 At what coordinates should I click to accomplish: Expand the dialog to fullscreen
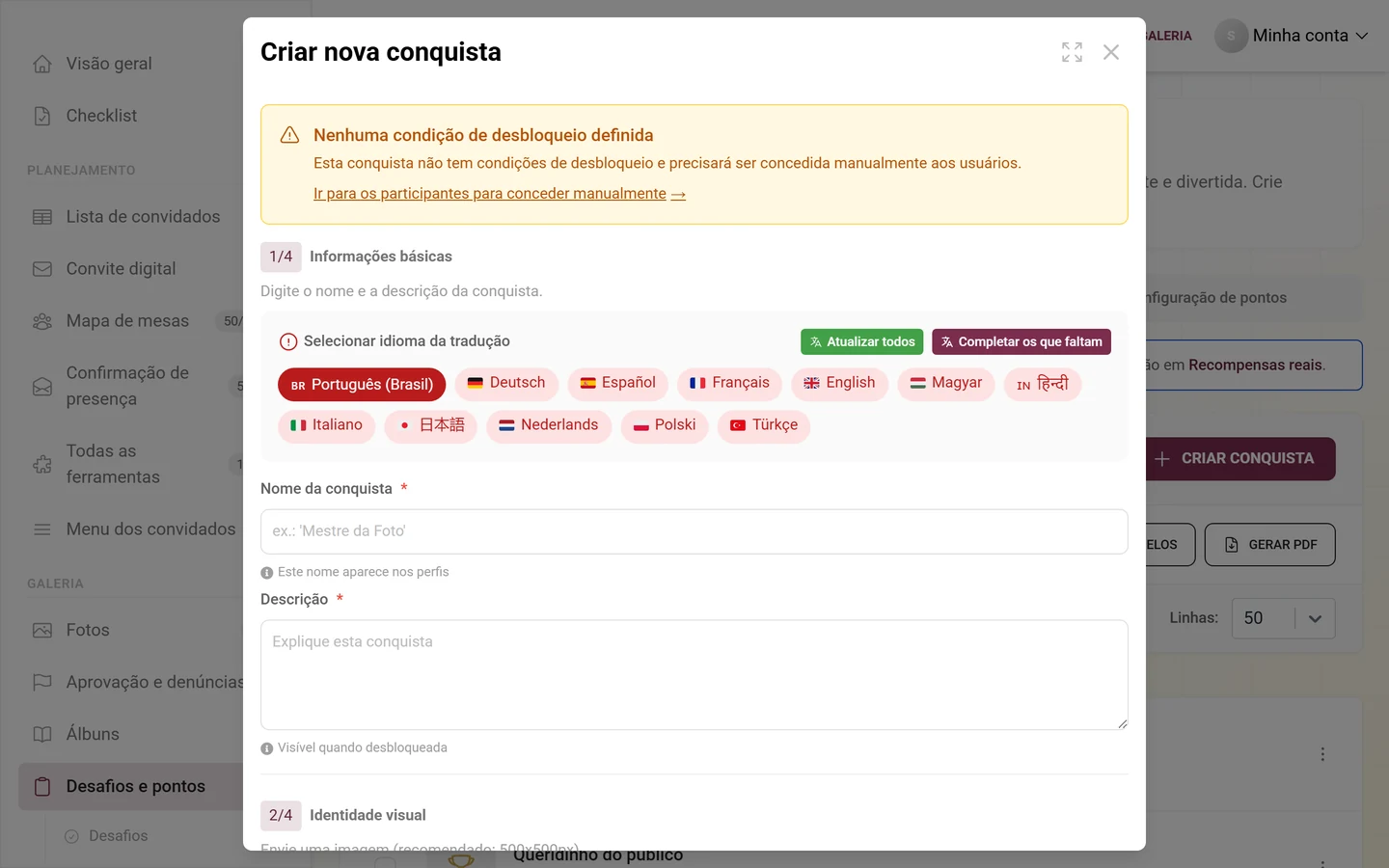(1072, 52)
